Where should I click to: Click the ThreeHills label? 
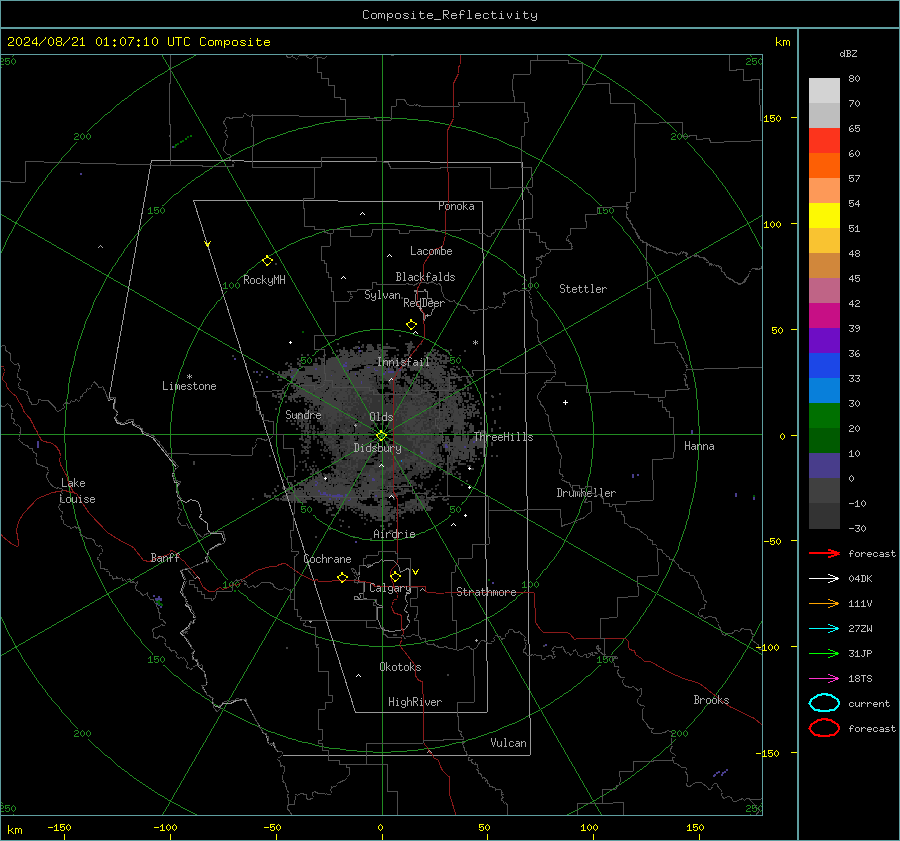point(503,437)
